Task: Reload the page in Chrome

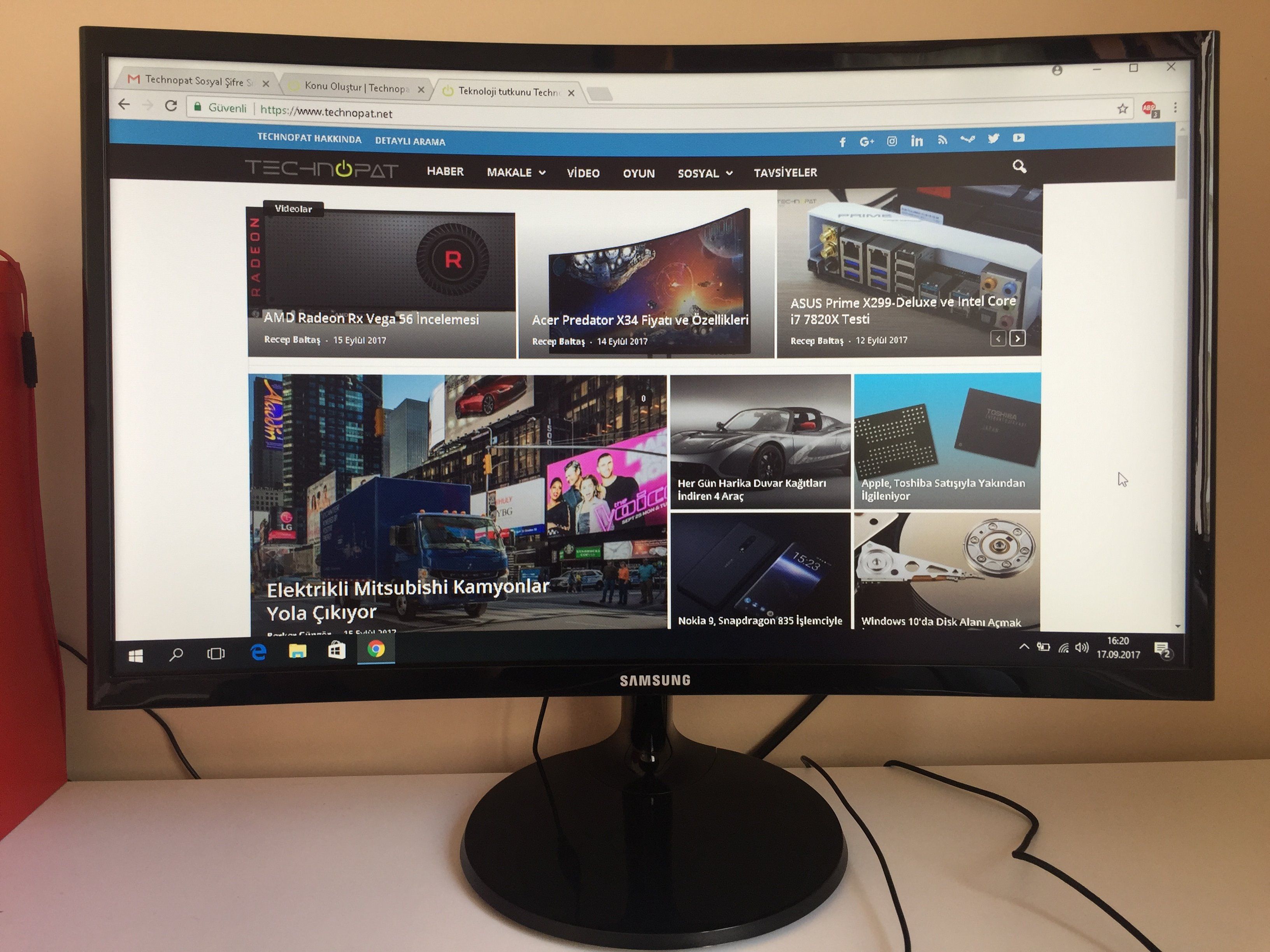Action: 170,106
